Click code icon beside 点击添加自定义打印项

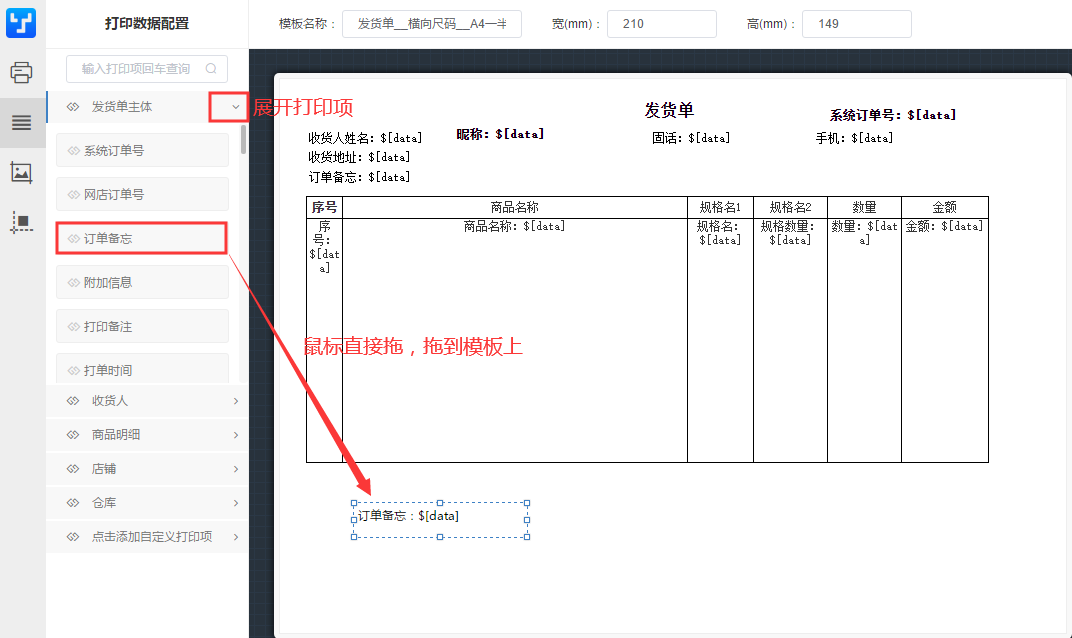tap(73, 537)
